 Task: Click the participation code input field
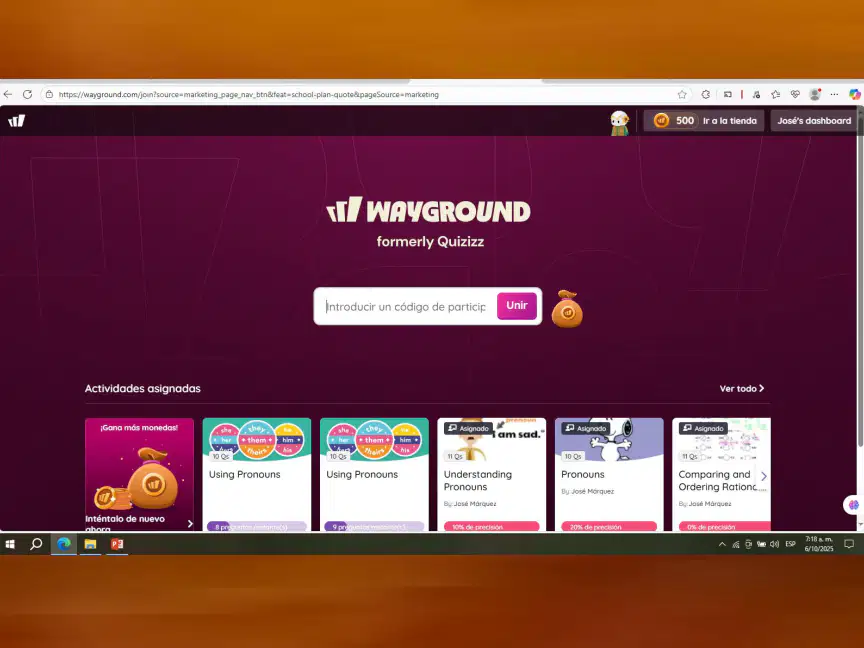pos(406,306)
